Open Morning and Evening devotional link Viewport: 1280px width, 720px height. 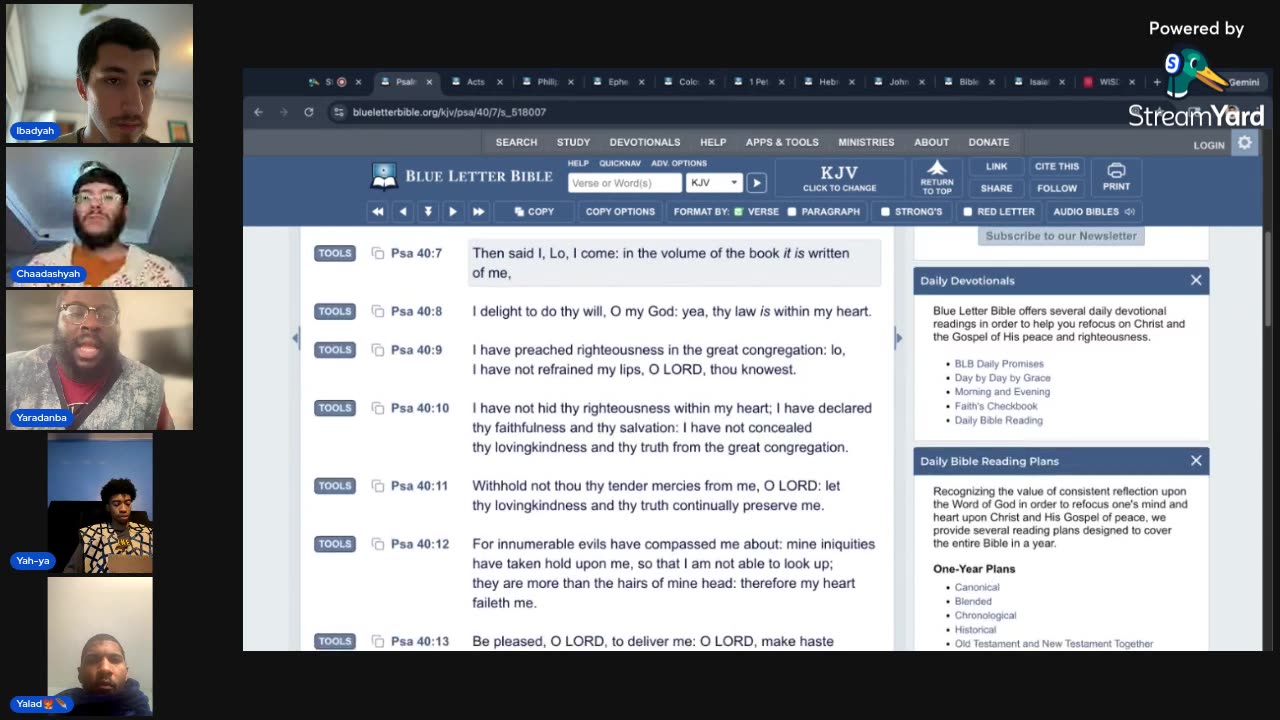(1002, 392)
